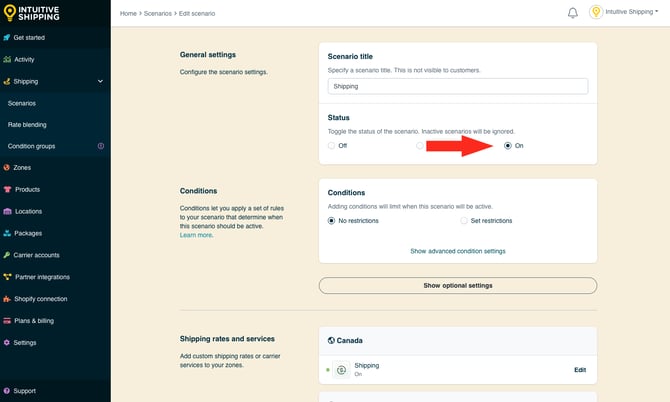Click the Scenario title input field

[457, 86]
